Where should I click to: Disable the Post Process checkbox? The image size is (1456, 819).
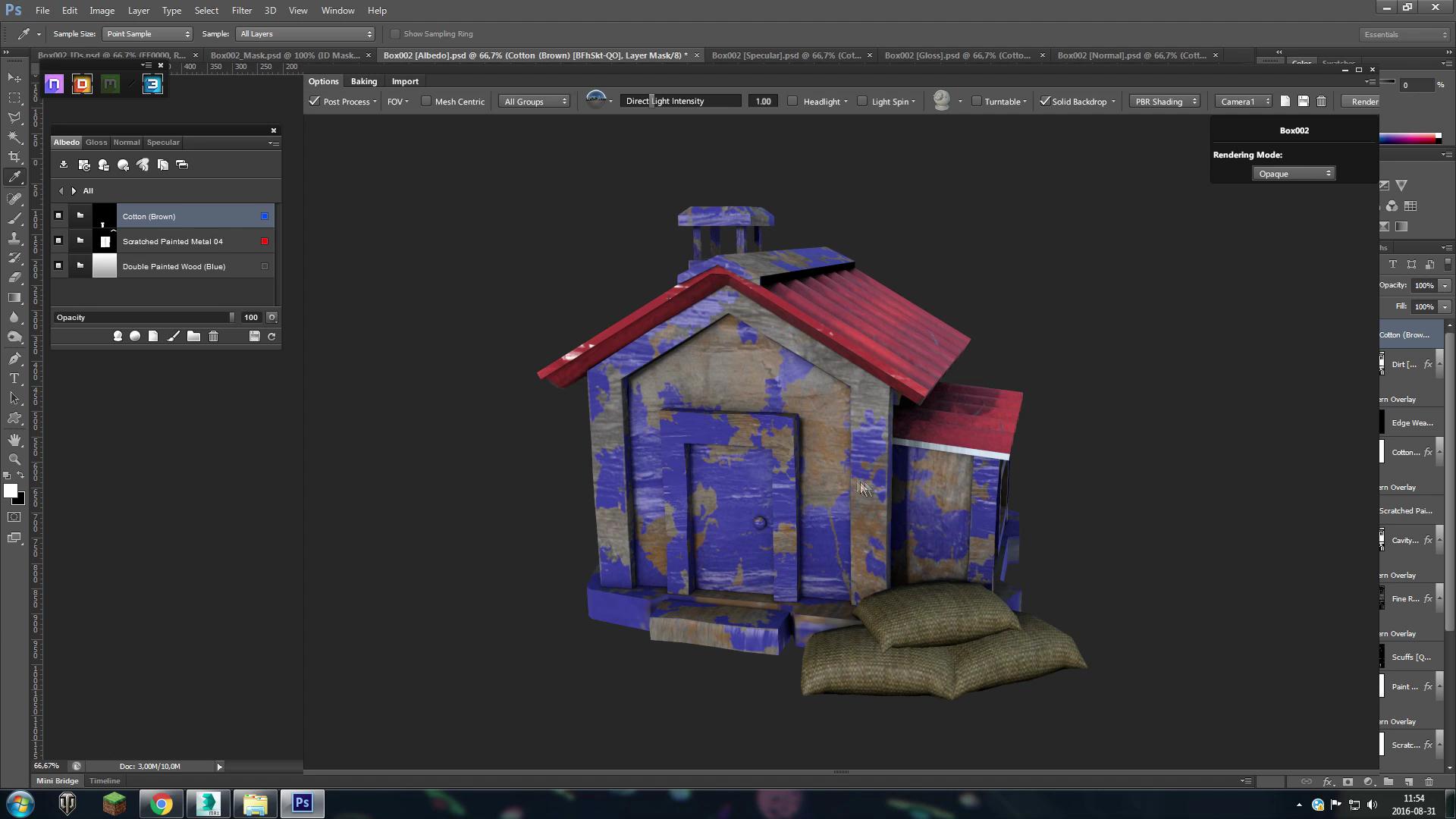click(315, 101)
